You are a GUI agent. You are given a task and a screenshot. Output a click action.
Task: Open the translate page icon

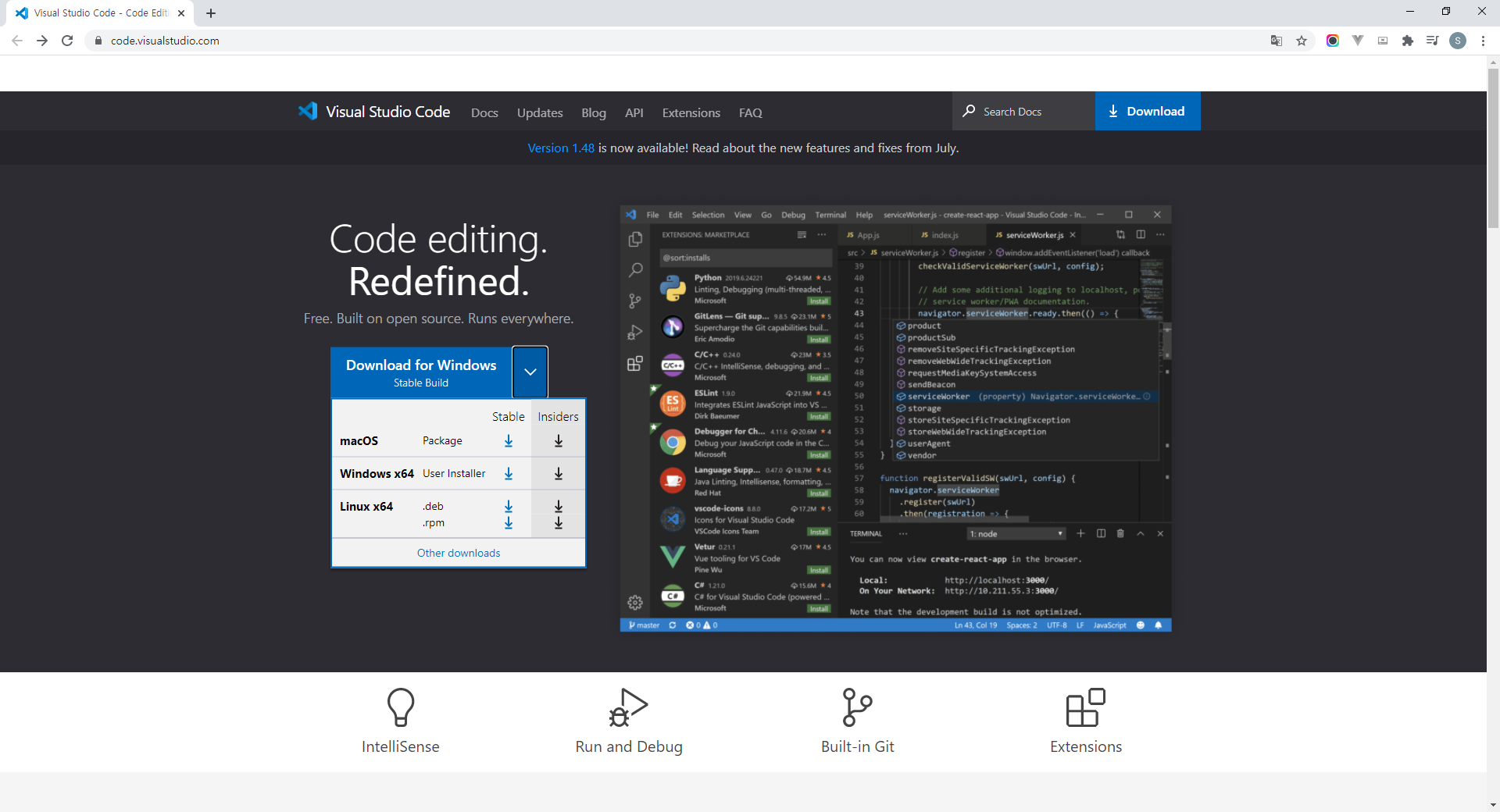point(1277,41)
